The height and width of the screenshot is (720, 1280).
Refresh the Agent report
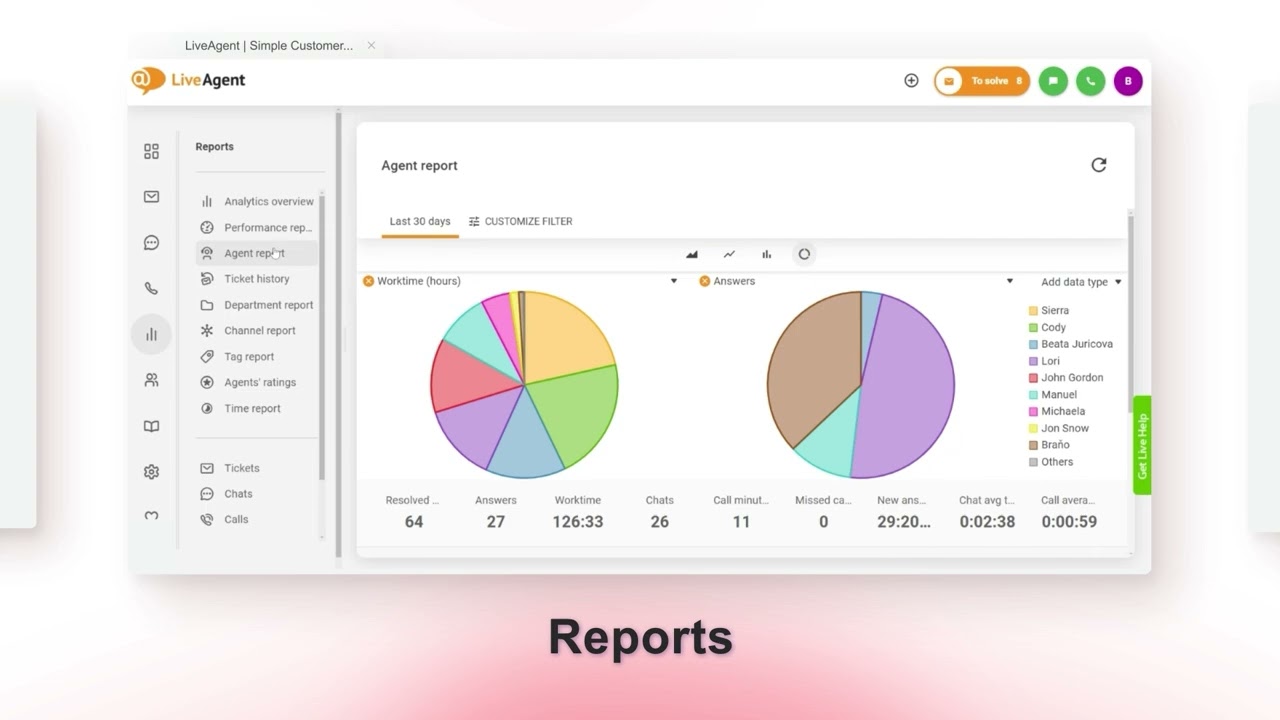1099,165
